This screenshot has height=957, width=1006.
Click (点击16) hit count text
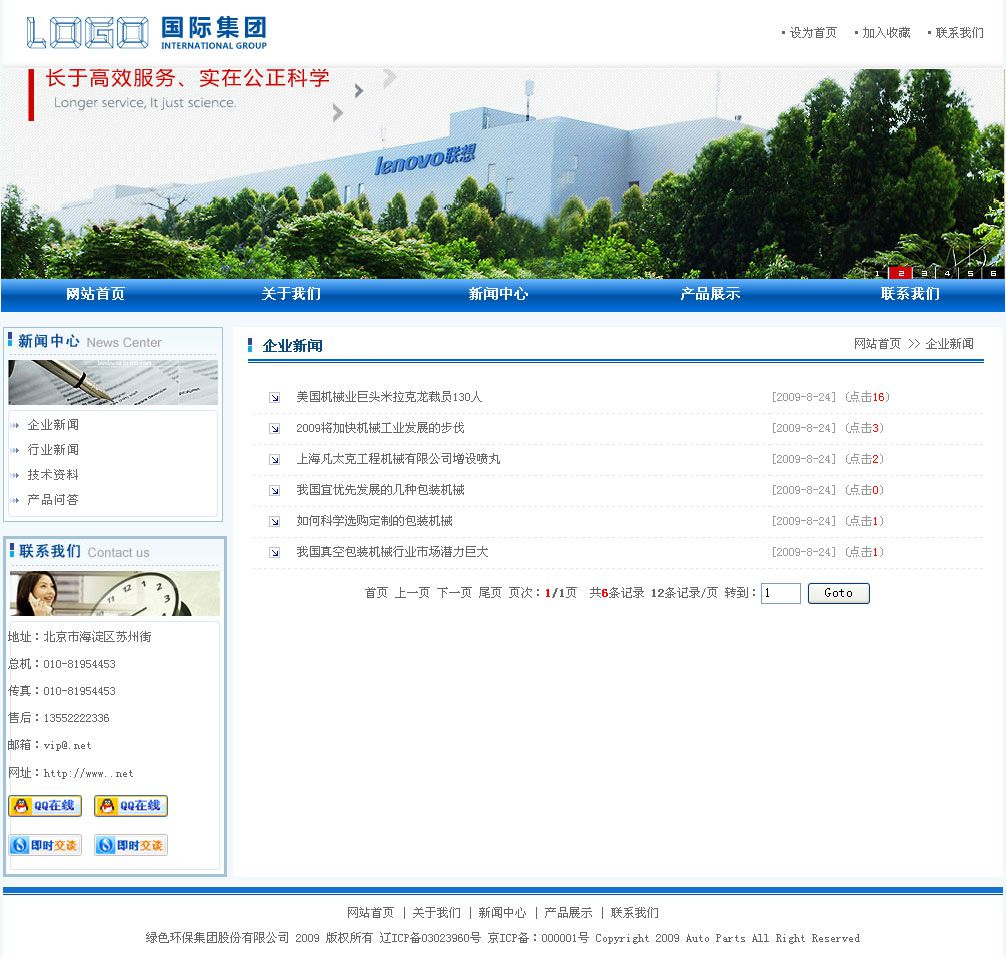[867, 397]
